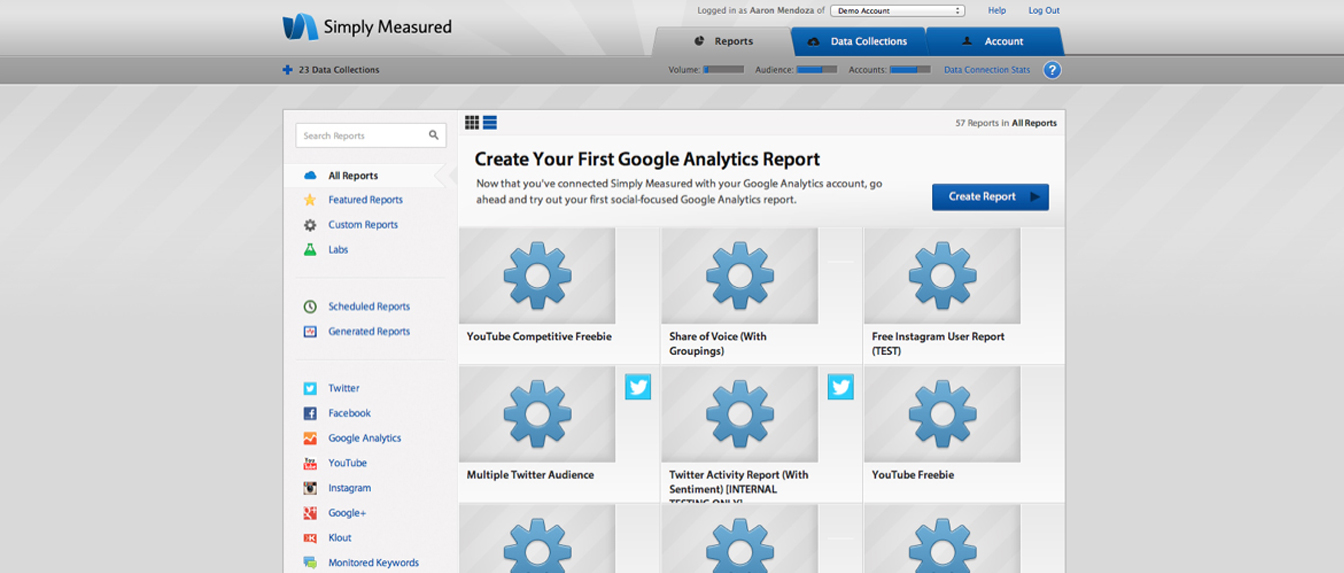Image resolution: width=1344 pixels, height=573 pixels.
Task: Open the Reports tab
Action: [723, 41]
